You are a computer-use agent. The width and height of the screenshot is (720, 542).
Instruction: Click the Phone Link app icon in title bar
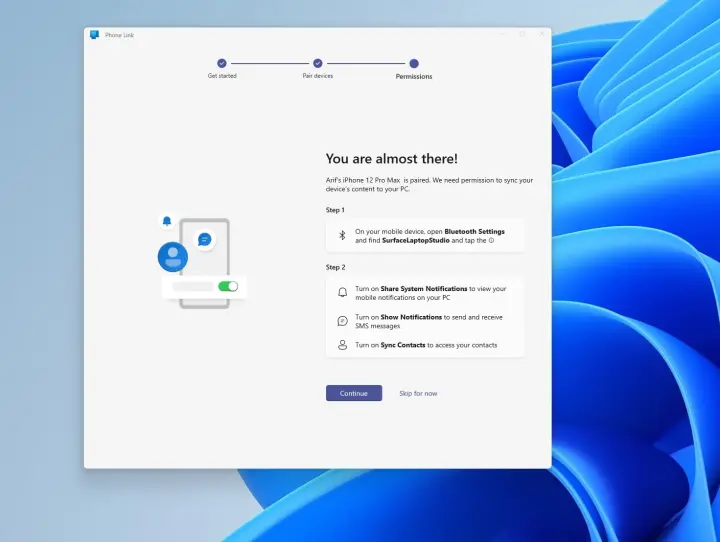tap(95, 35)
